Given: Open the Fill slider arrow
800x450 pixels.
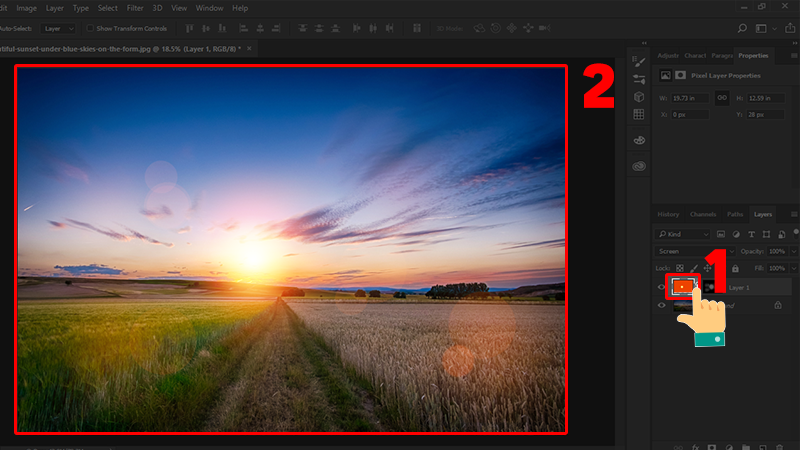Looking at the screenshot, I should 793,268.
